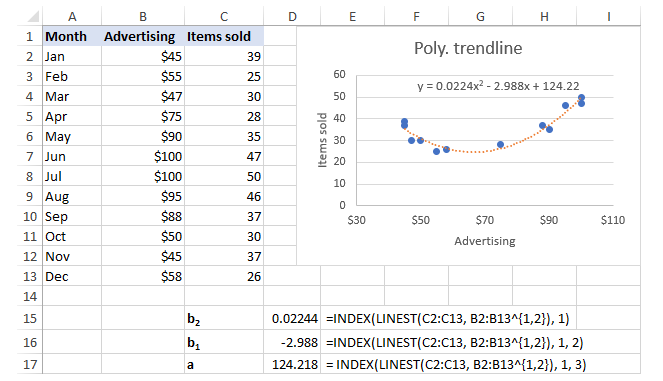Click the $70 horizontal axis label
This screenshot has height=381, width=663.
485,220
